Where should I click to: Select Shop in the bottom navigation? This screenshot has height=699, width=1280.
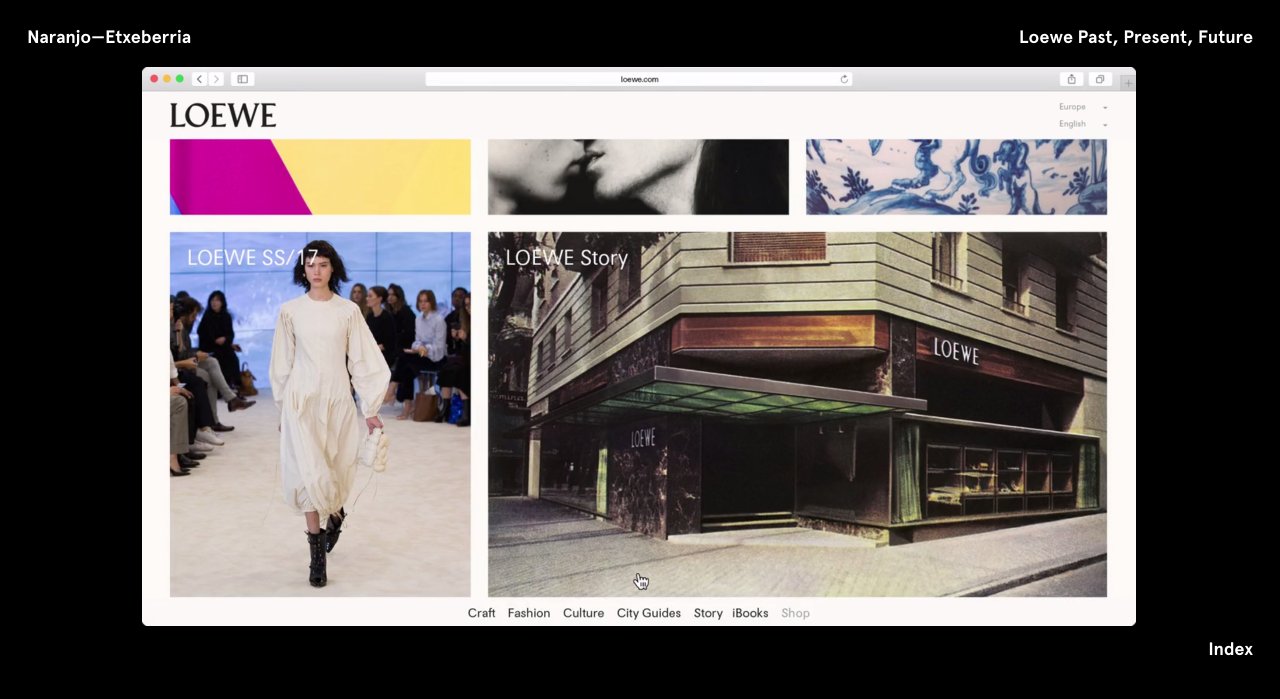coord(795,613)
